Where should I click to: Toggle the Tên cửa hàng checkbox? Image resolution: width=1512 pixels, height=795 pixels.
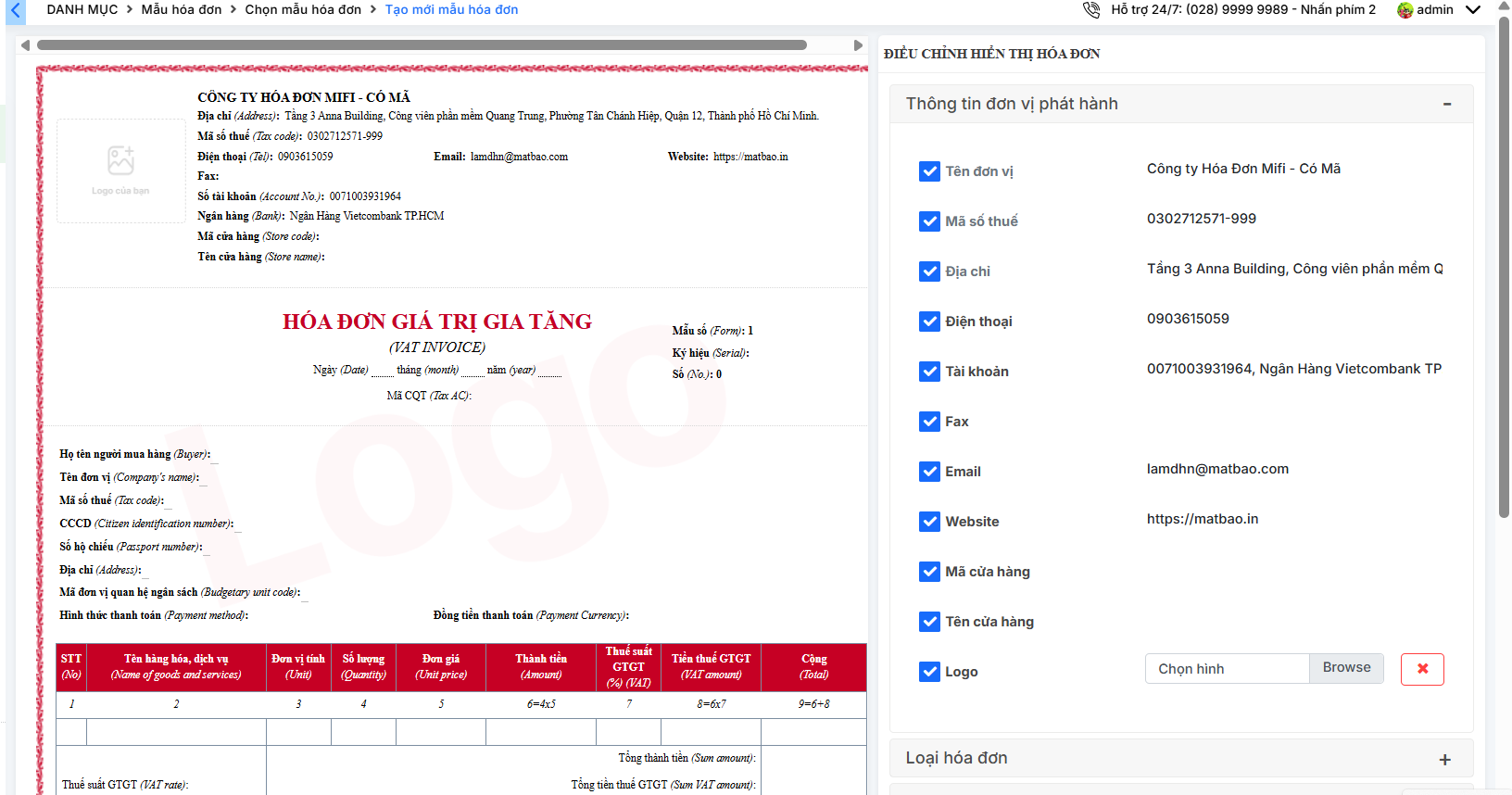pos(929,622)
